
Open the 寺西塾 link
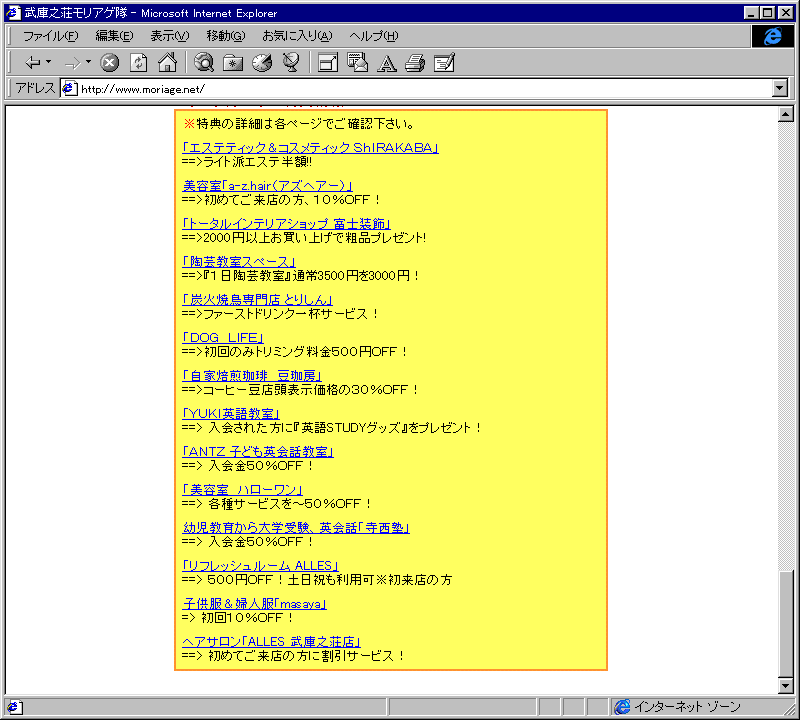(296, 528)
